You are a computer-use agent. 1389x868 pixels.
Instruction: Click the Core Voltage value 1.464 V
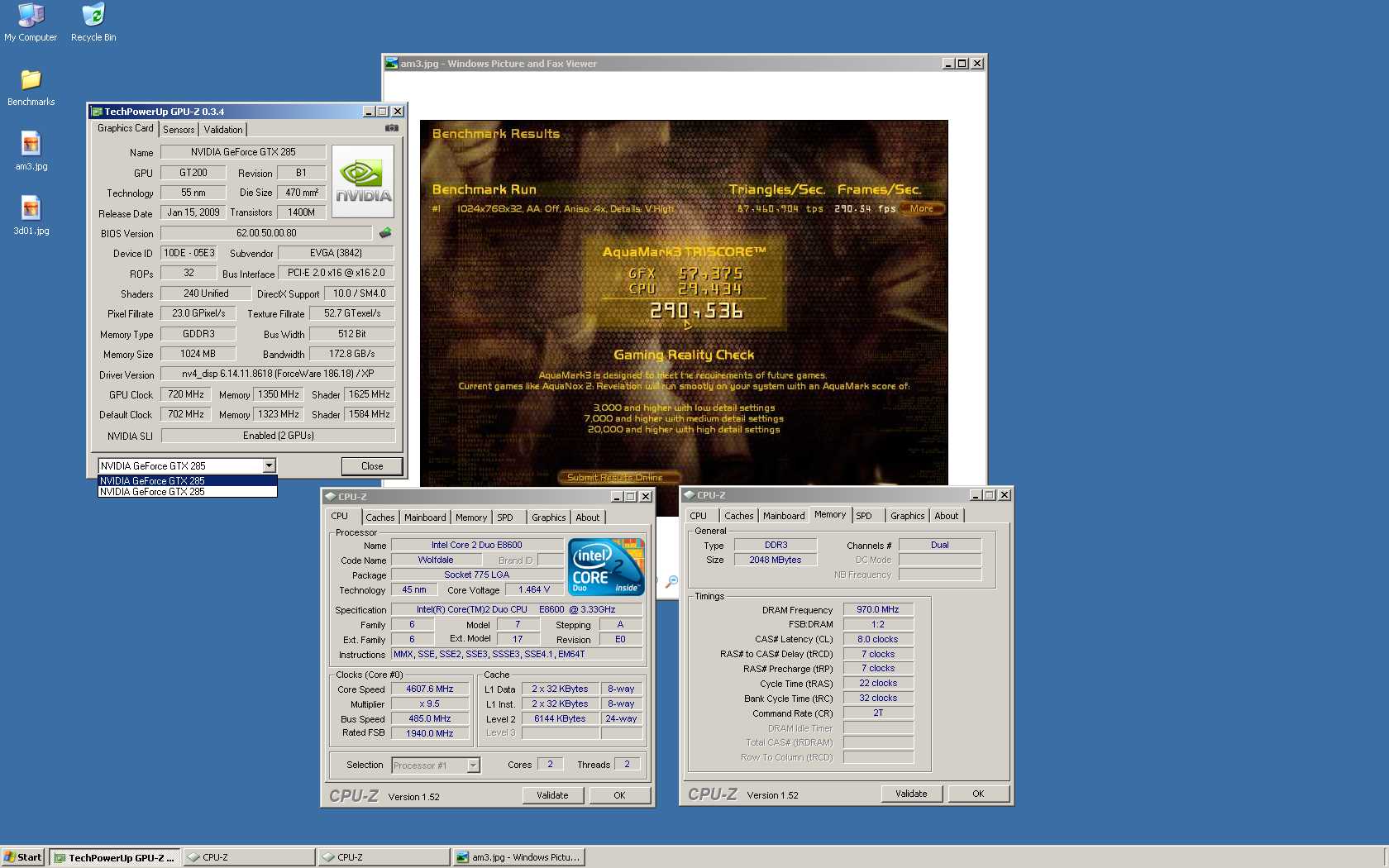534,589
